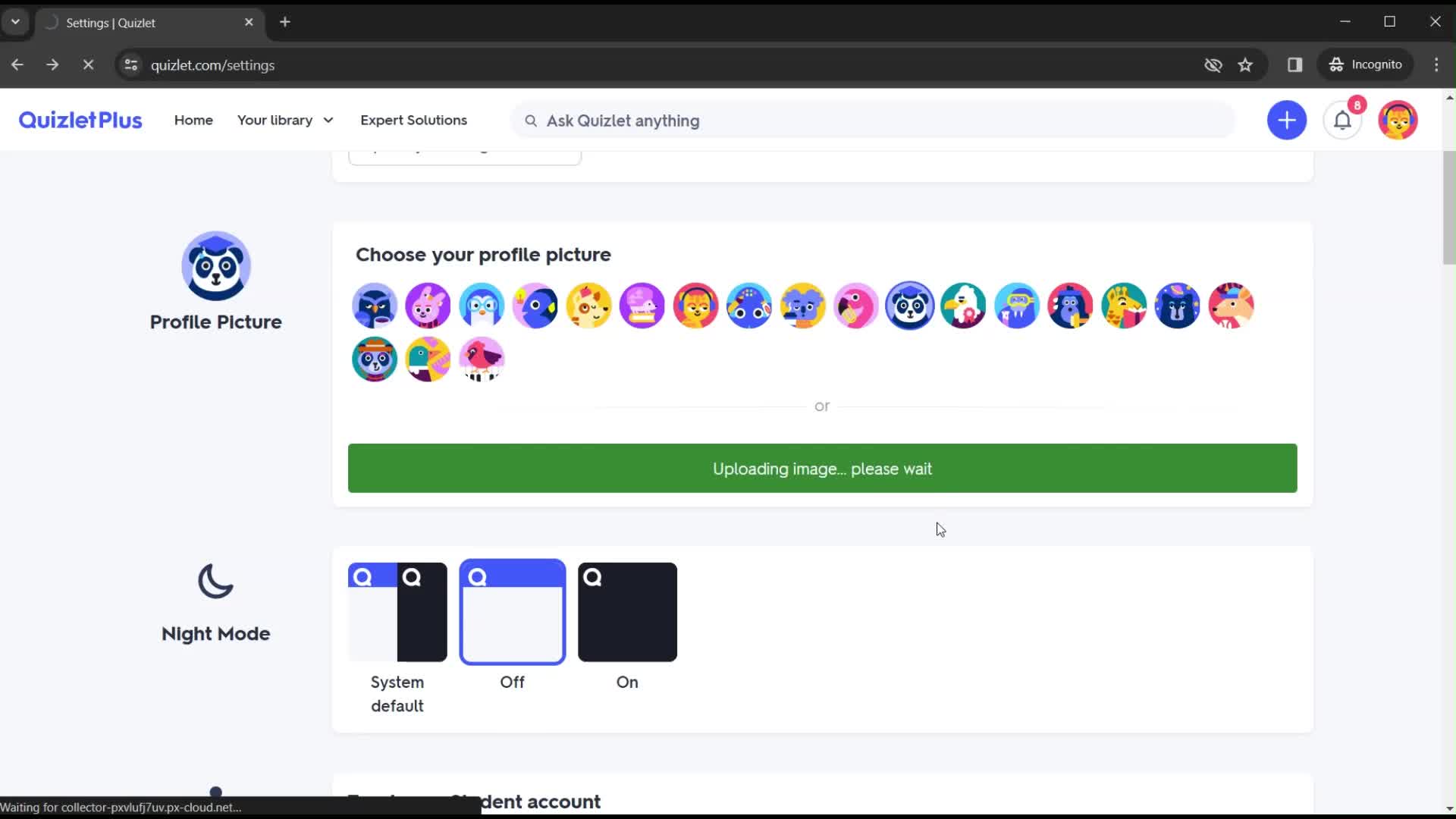Click the QuizletPlus home logo
The height and width of the screenshot is (819, 1456).
[x=80, y=120]
